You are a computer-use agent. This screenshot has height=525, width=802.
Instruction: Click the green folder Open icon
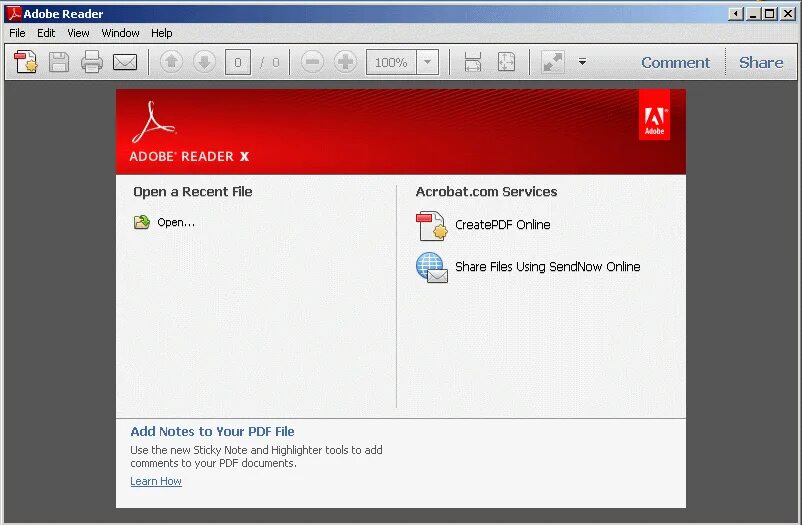[x=142, y=222]
